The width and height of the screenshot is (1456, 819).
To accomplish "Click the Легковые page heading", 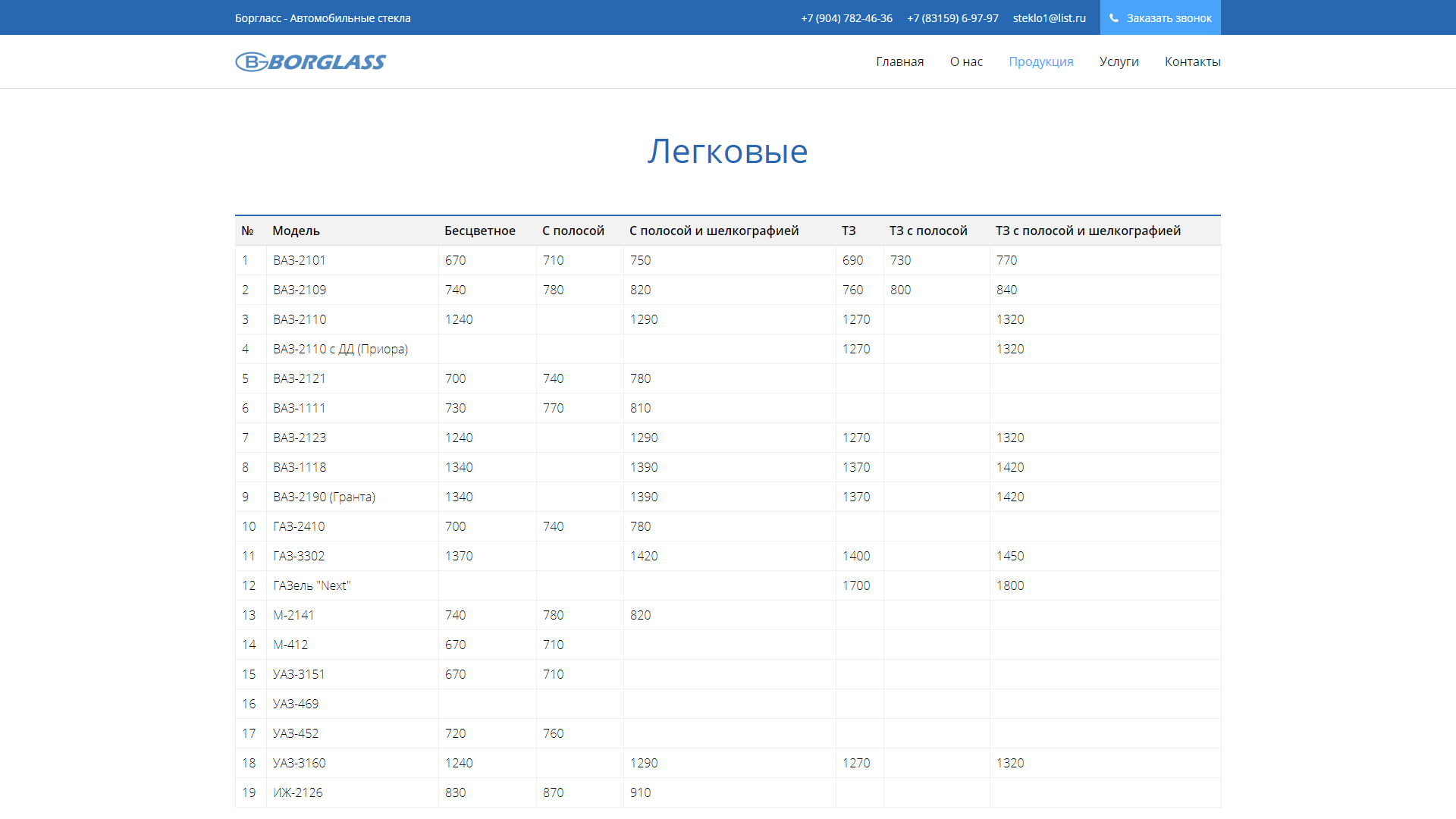I will pos(727,151).
